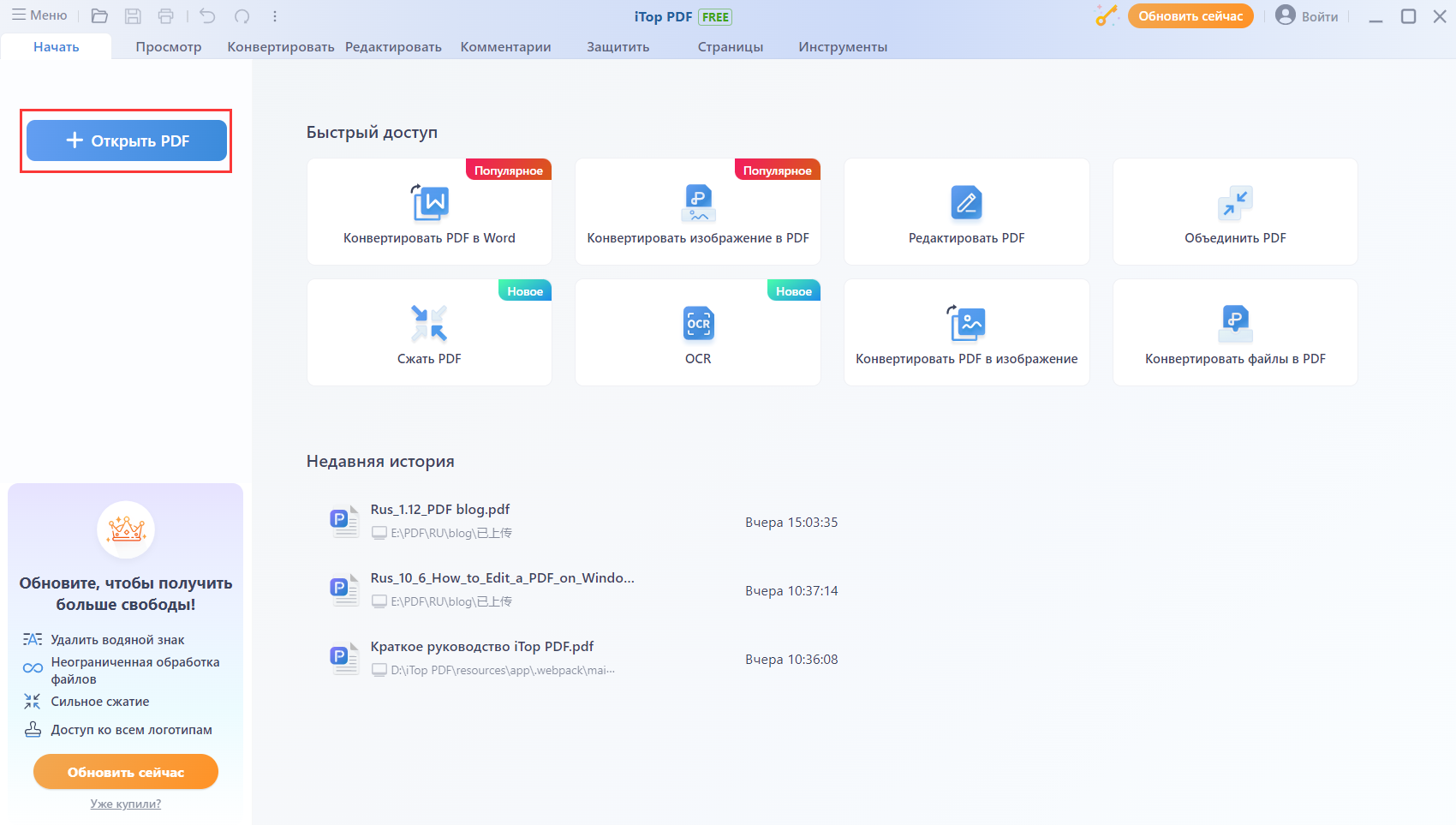The width and height of the screenshot is (1456, 825).
Task: Click the Войти user avatar icon
Action: [1286, 15]
